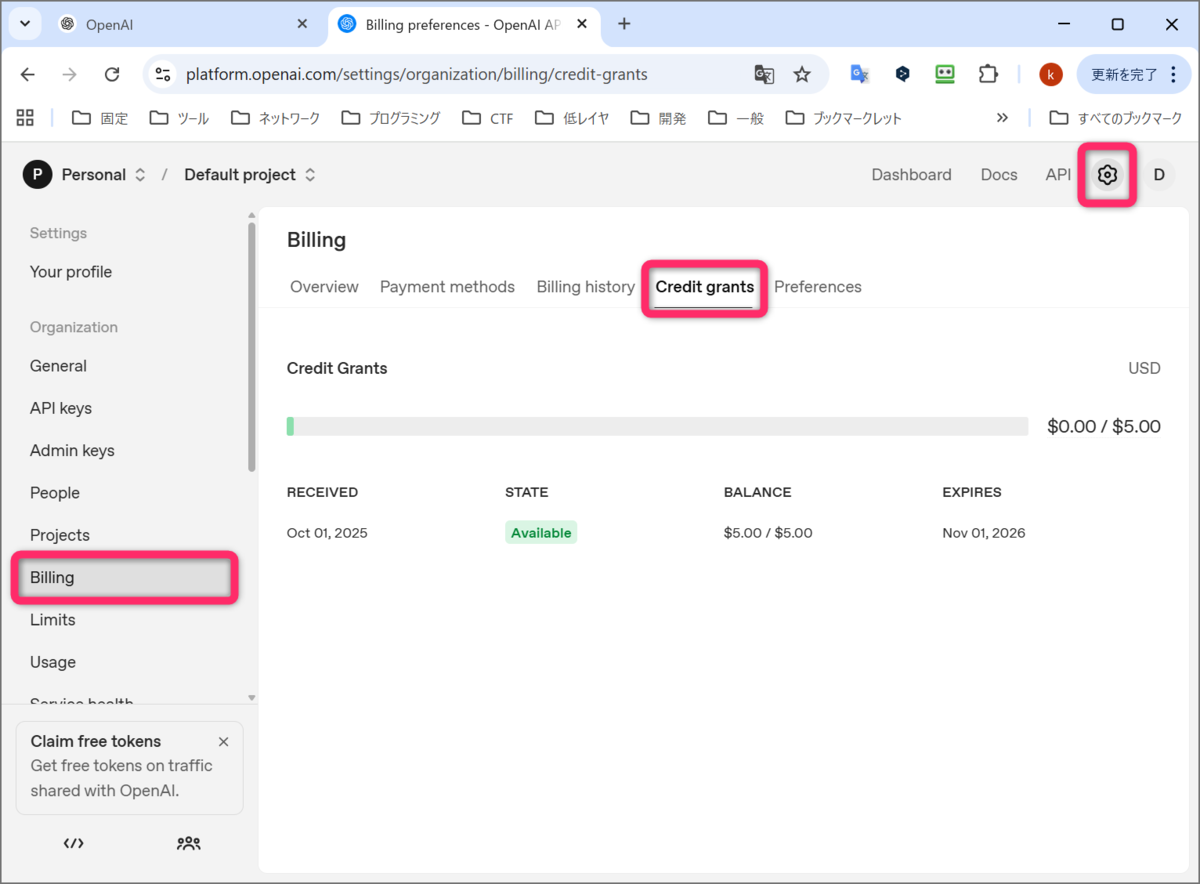Click the sidebar vertical scrollbar
Image resolution: width=1200 pixels, height=884 pixels.
click(x=252, y=346)
